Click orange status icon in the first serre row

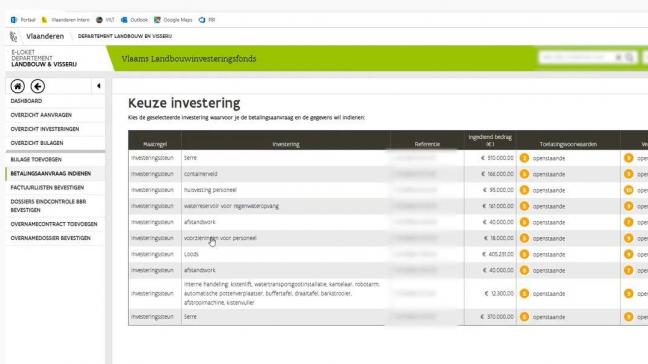coord(524,158)
